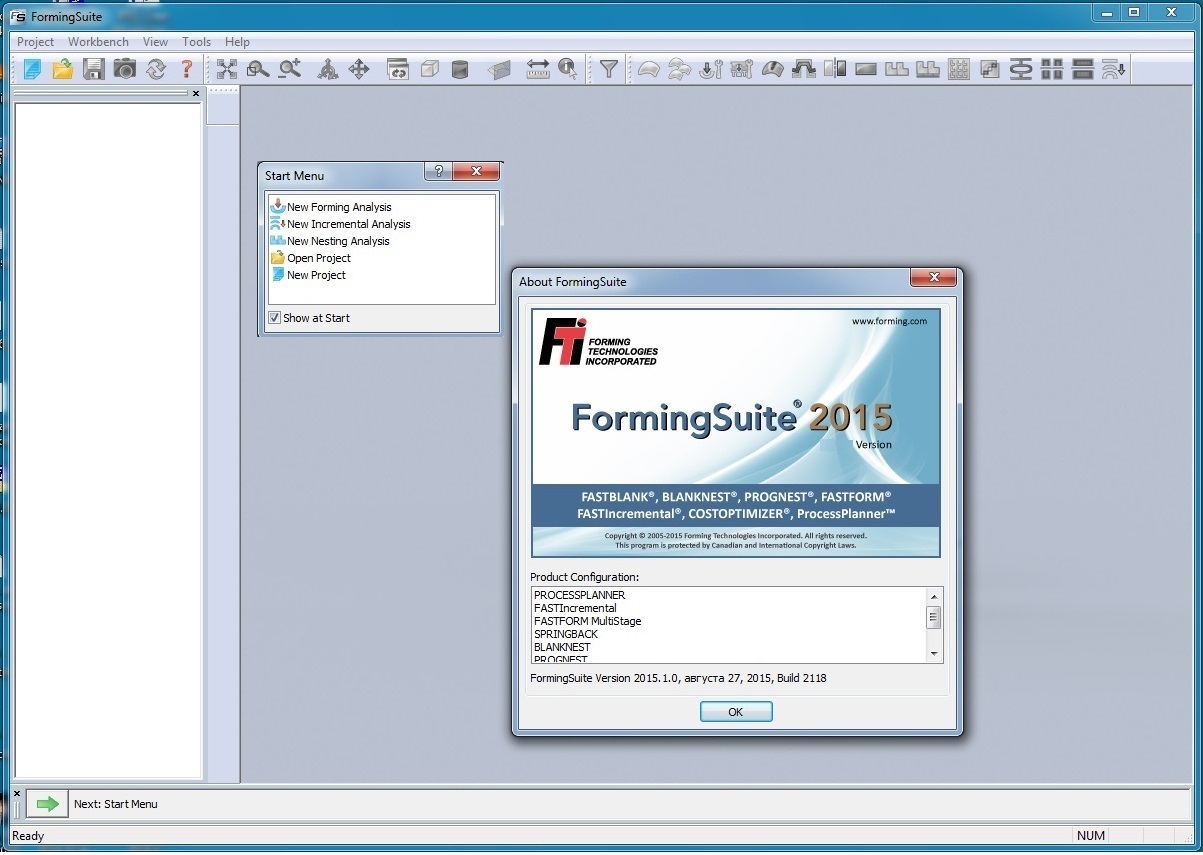Click the nesting pieces with base strip icon

pos(927,69)
